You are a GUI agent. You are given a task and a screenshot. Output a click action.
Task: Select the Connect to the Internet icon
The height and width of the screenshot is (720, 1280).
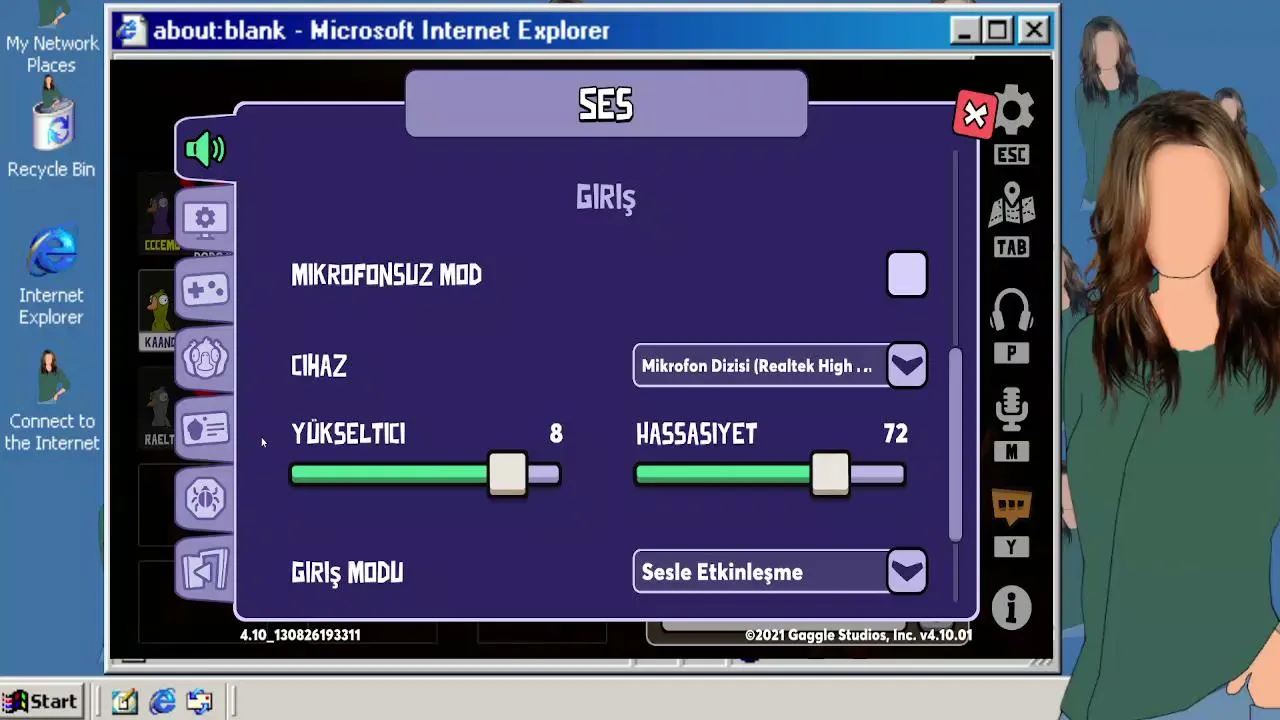pyautogui.click(x=52, y=401)
